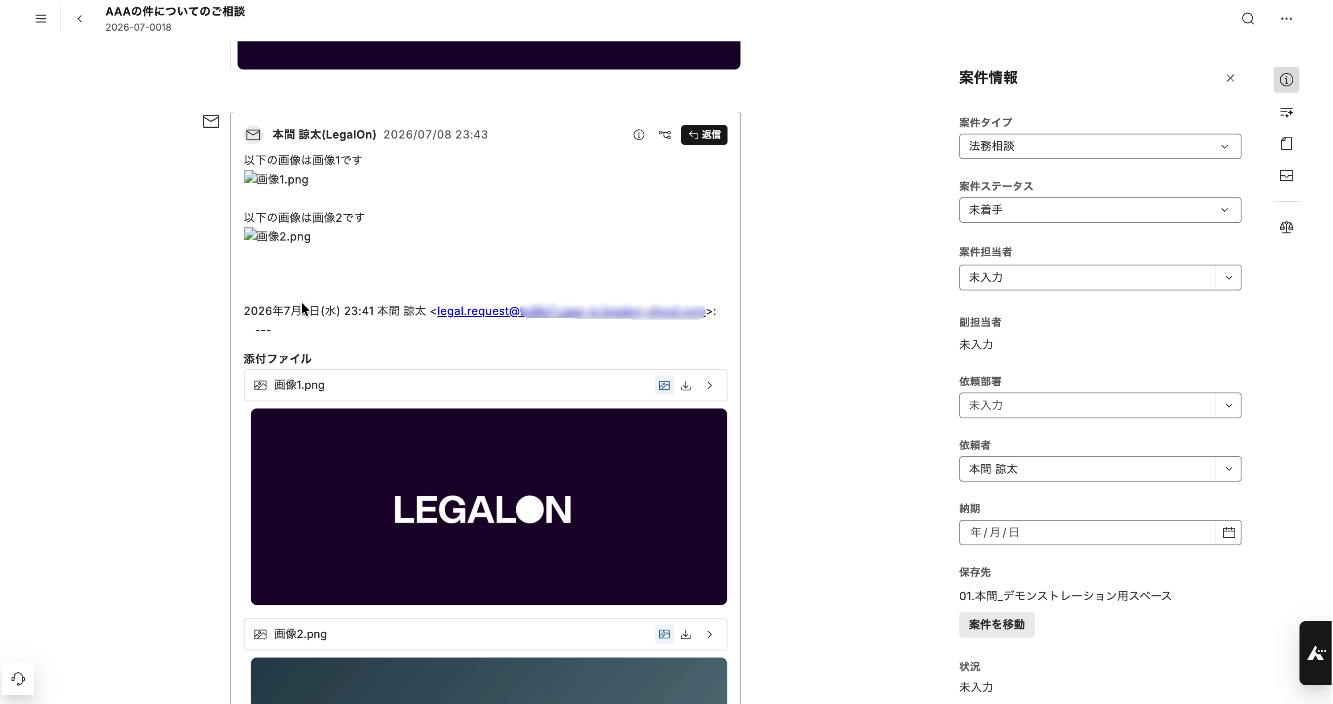Click the 添付ファイル heading
1333x704 pixels.
(x=277, y=359)
